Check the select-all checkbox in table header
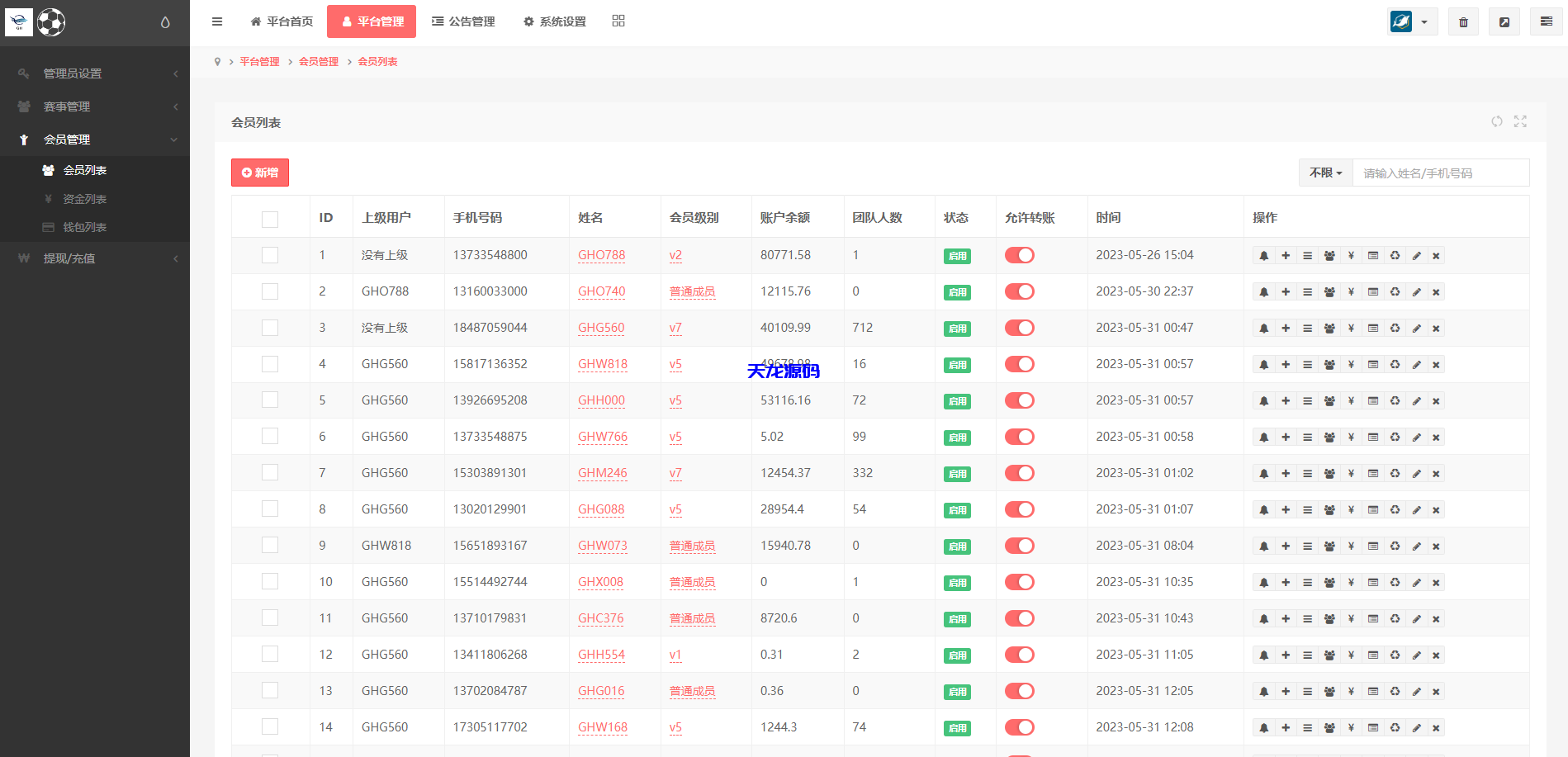 pos(269,219)
